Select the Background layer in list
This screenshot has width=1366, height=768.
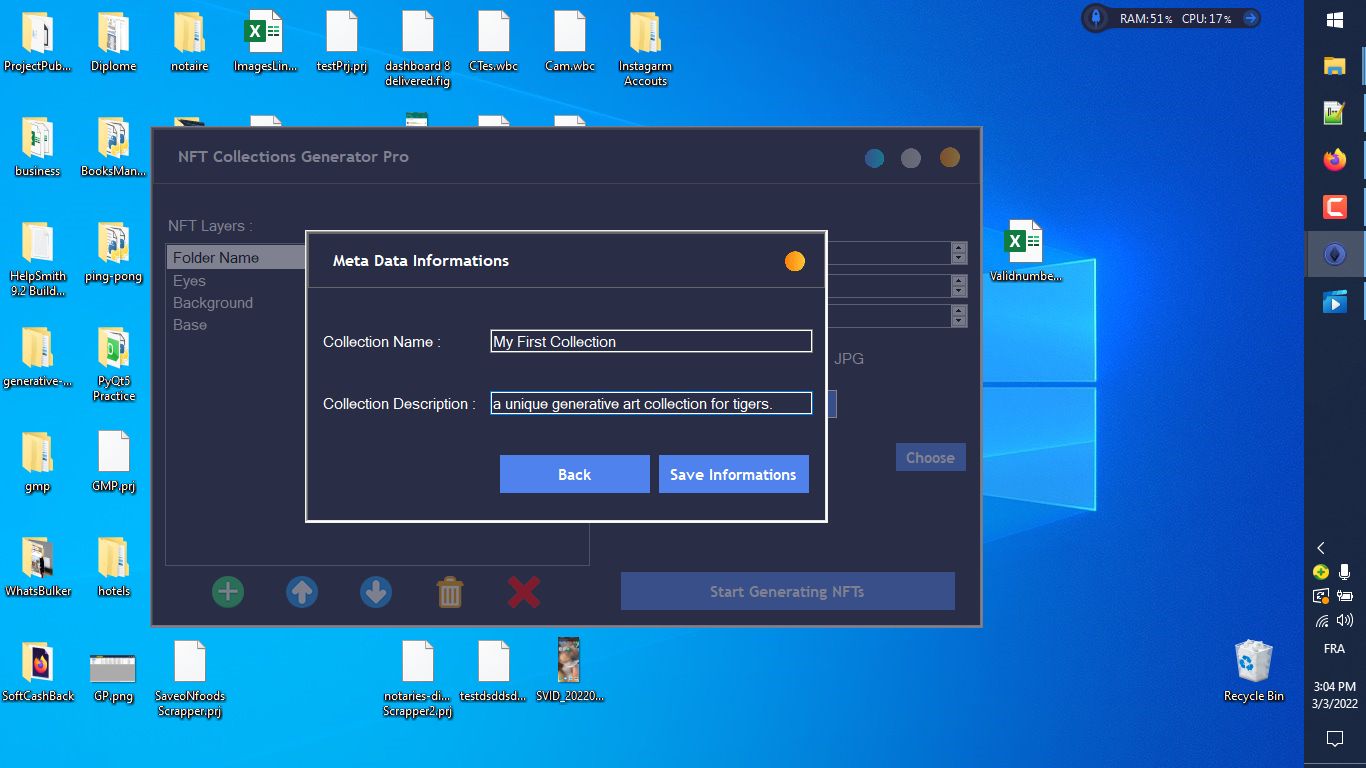pyautogui.click(x=213, y=303)
